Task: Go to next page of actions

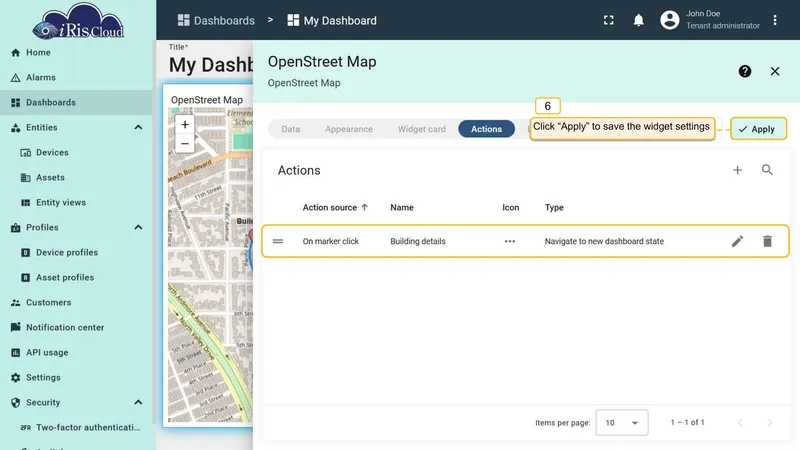Action: 770,422
